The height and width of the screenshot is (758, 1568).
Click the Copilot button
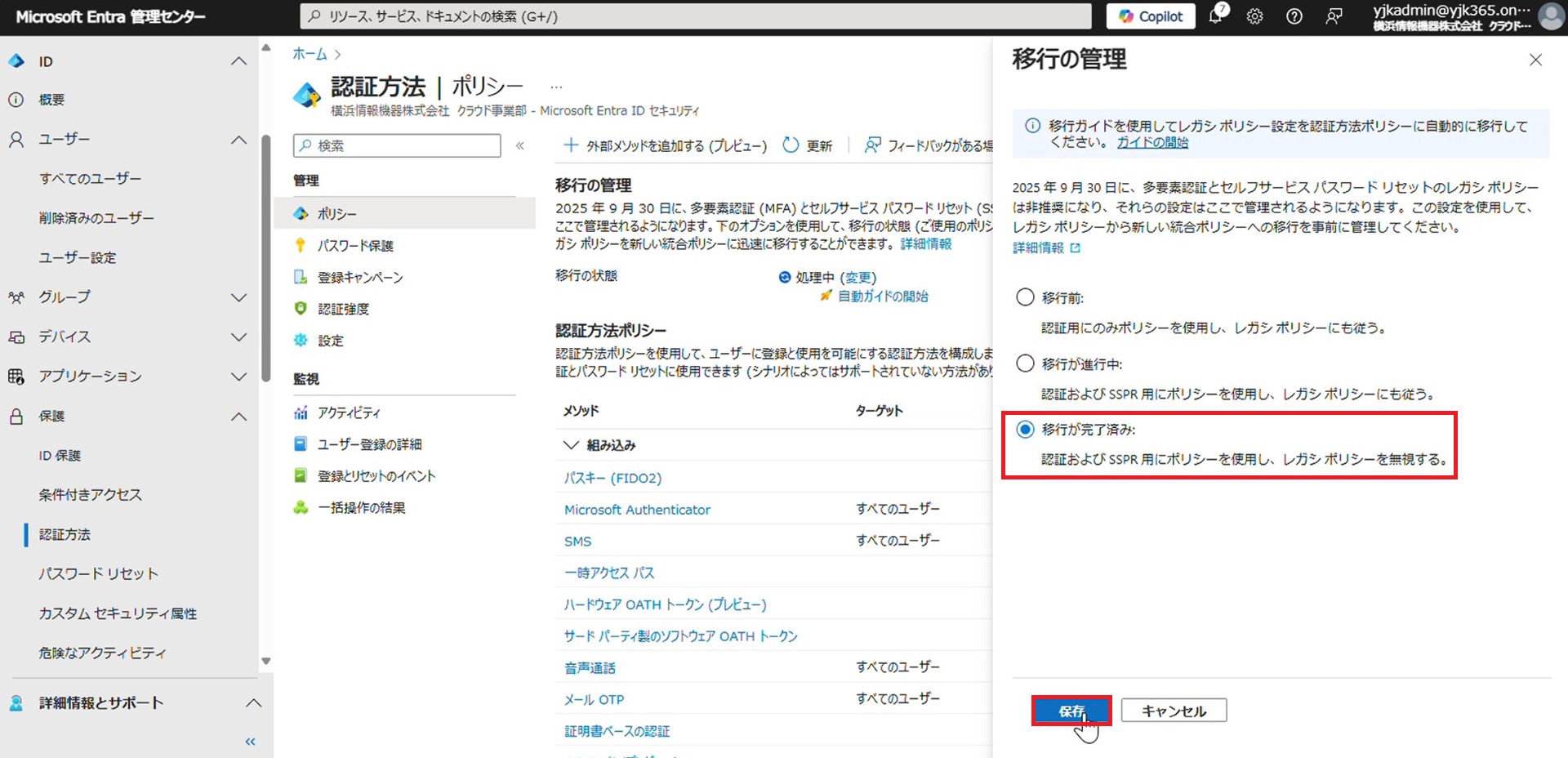click(x=1150, y=16)
